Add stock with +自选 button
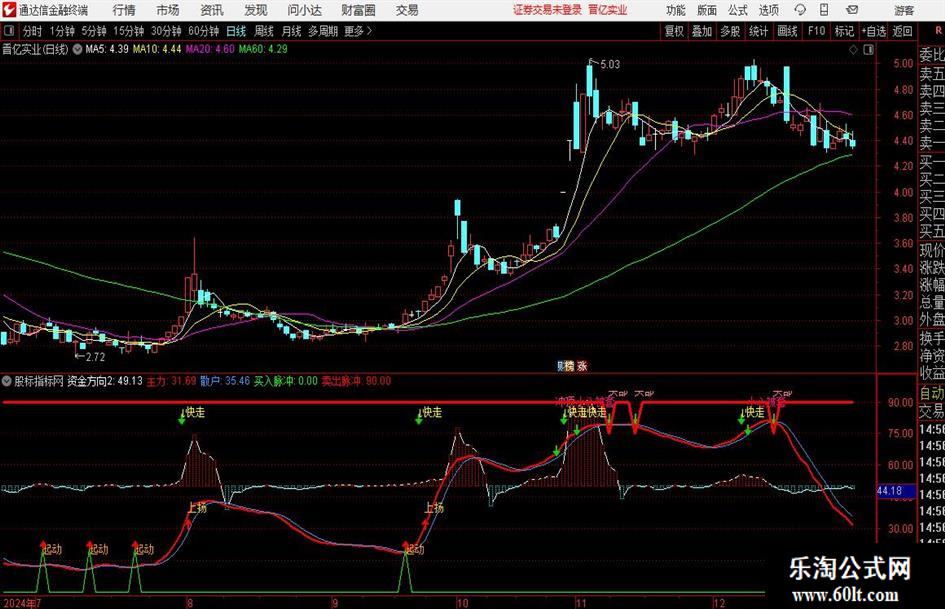The image size is (945, 609). click(874, 31)
